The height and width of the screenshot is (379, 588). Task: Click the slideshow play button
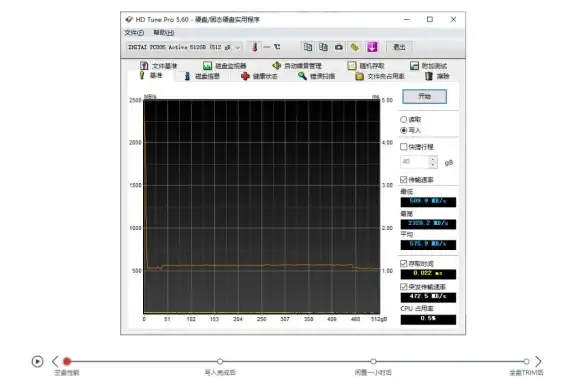(37, 361)
